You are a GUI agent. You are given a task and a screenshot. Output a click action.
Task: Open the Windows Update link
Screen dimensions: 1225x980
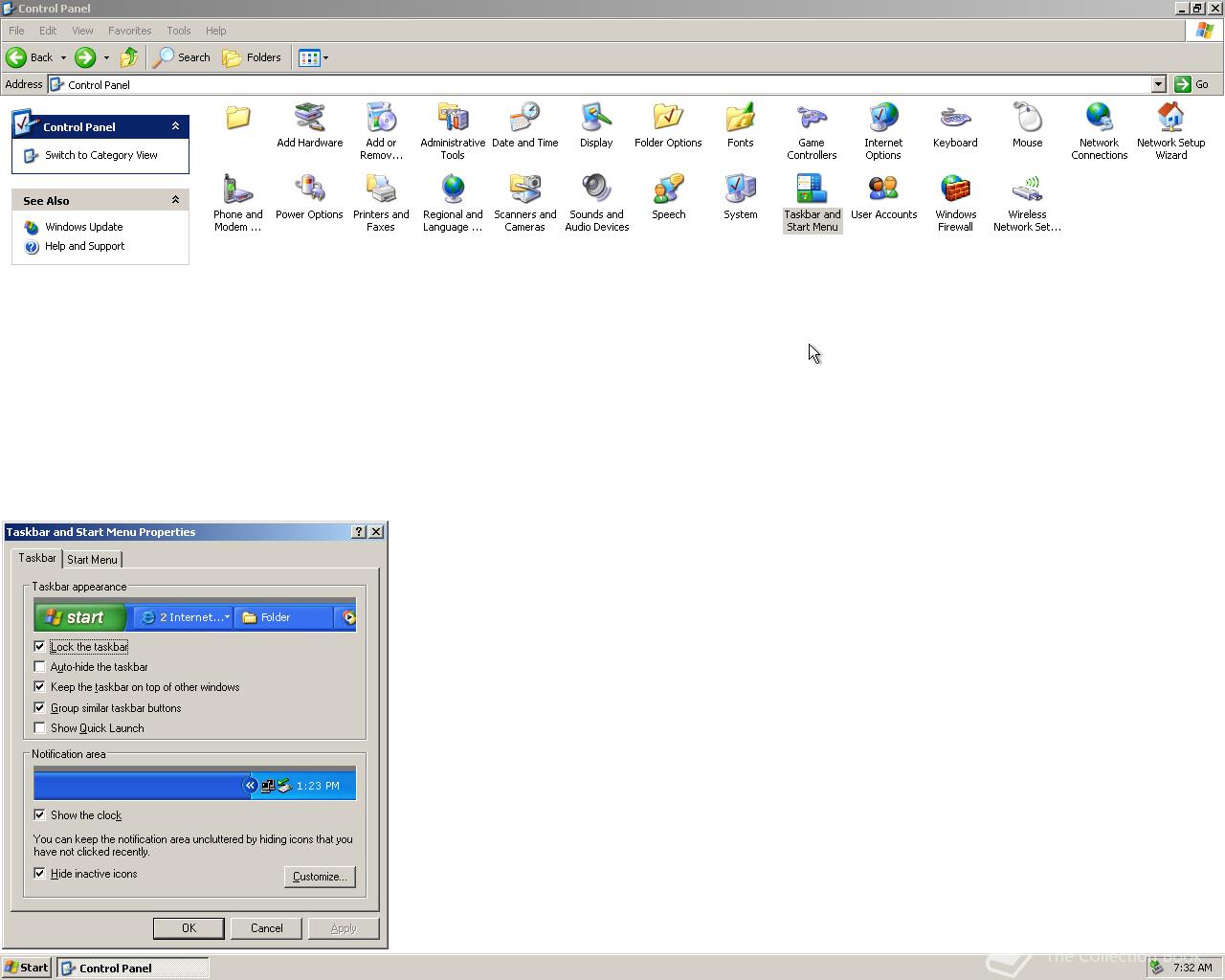click(84, 227)
